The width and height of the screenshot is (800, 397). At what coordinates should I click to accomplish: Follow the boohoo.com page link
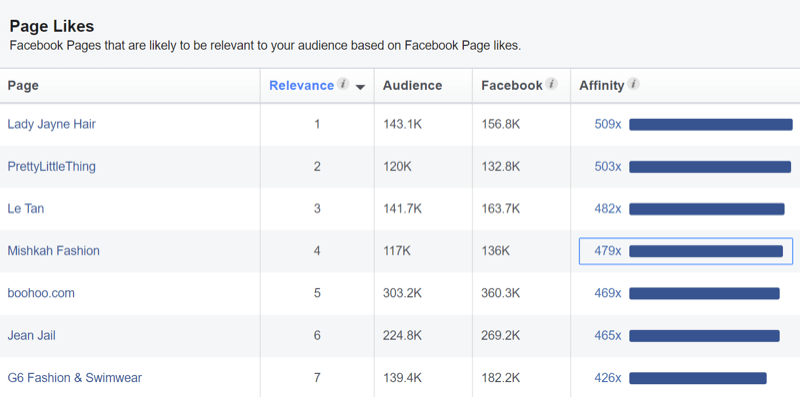click(41, 293)
